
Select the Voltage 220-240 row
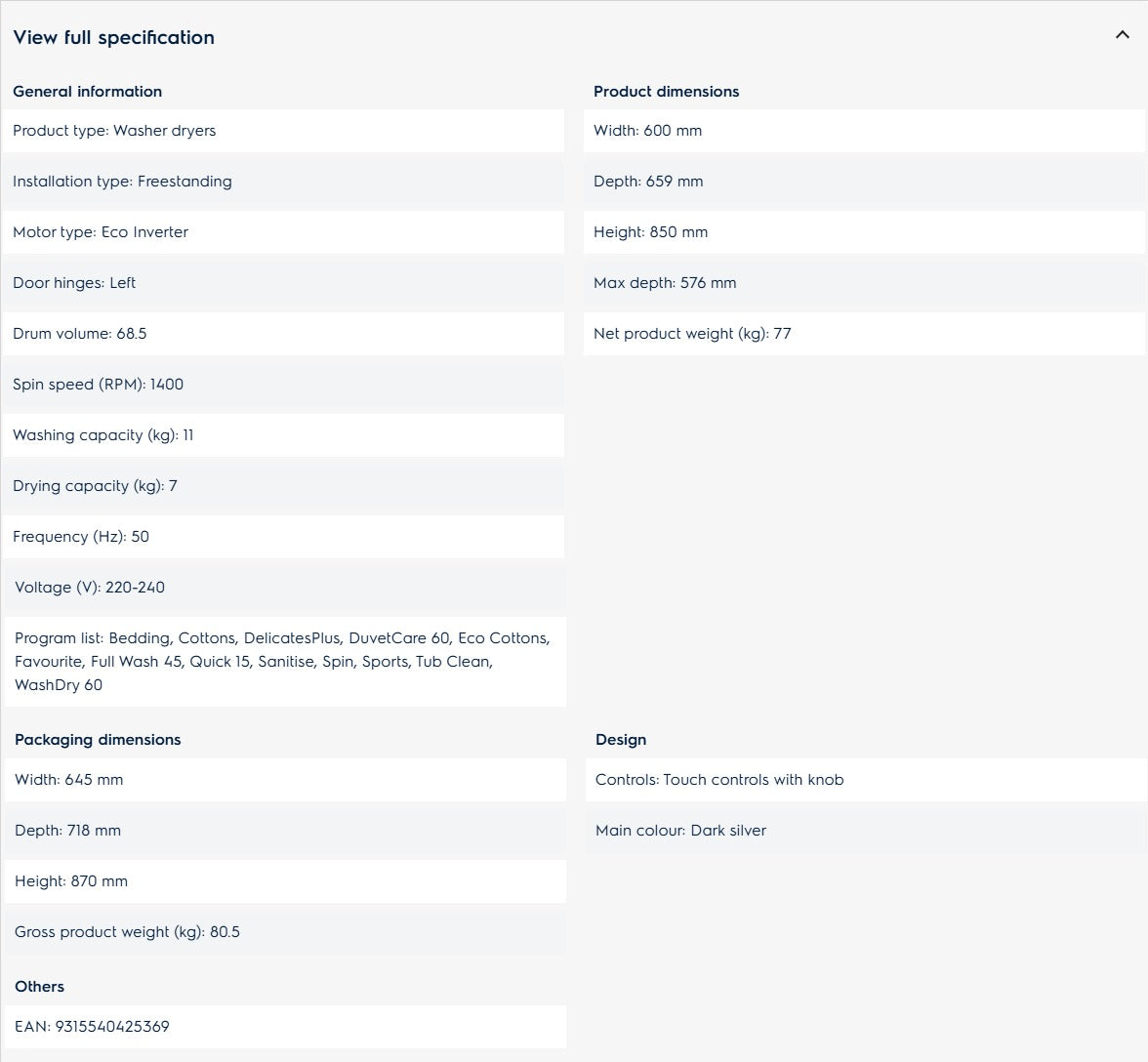[285, 588]
